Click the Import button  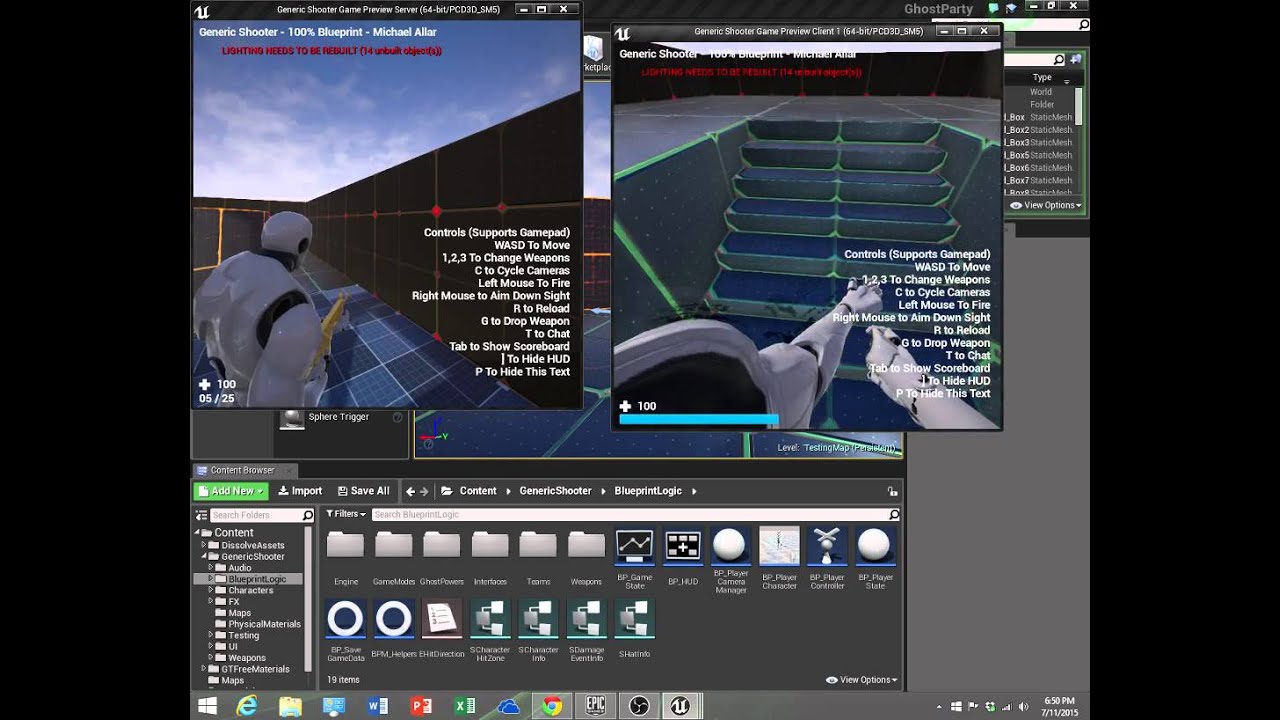tap(300, 491)
